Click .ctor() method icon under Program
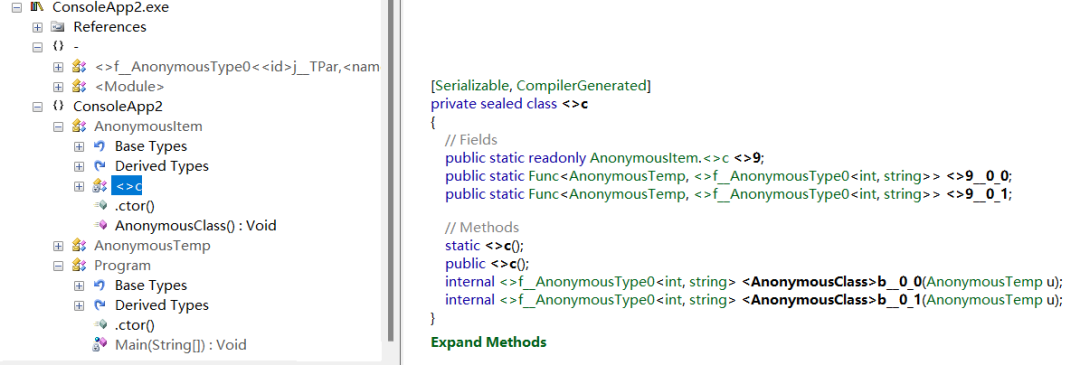 (x=100, y=324)
